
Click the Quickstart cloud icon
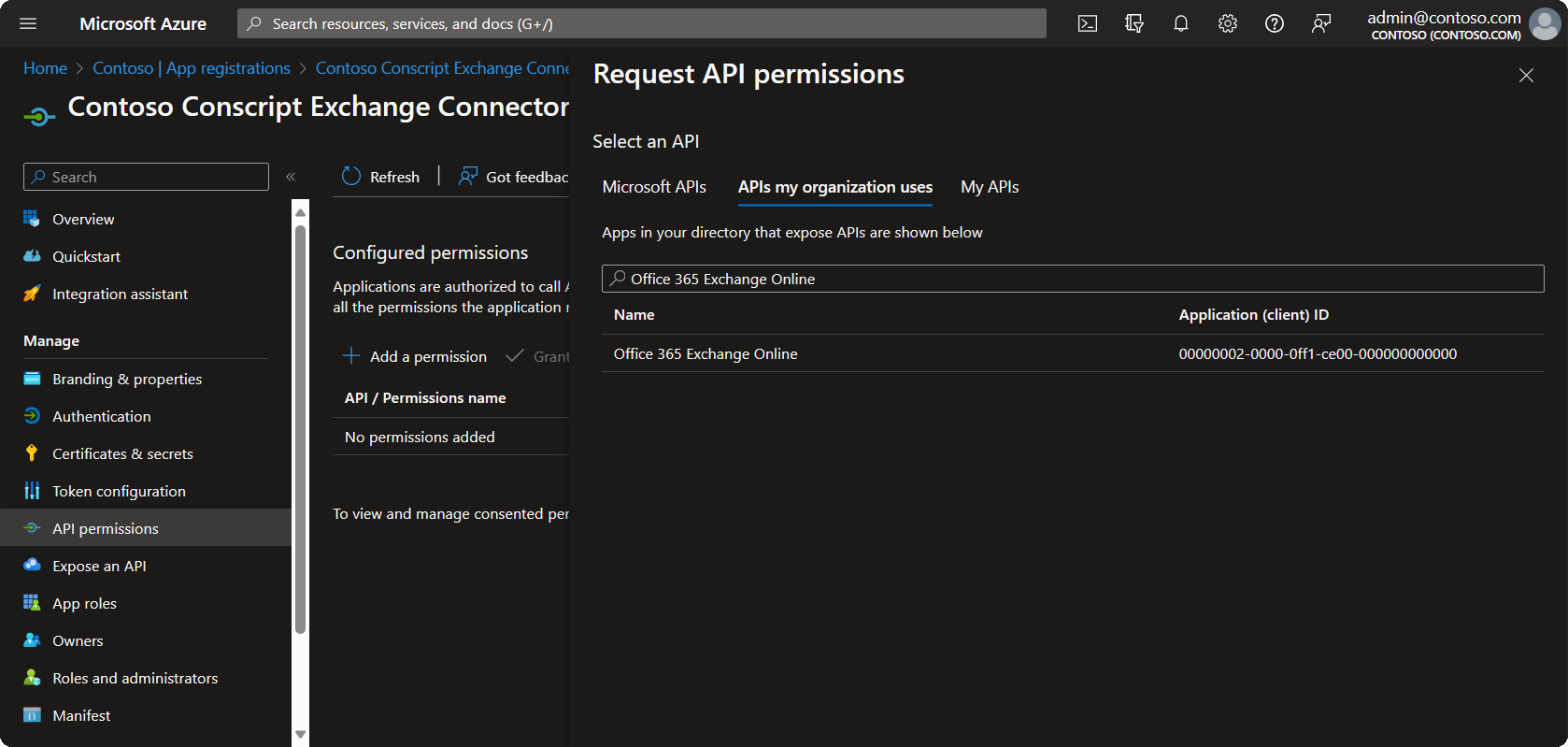(32, 256)
